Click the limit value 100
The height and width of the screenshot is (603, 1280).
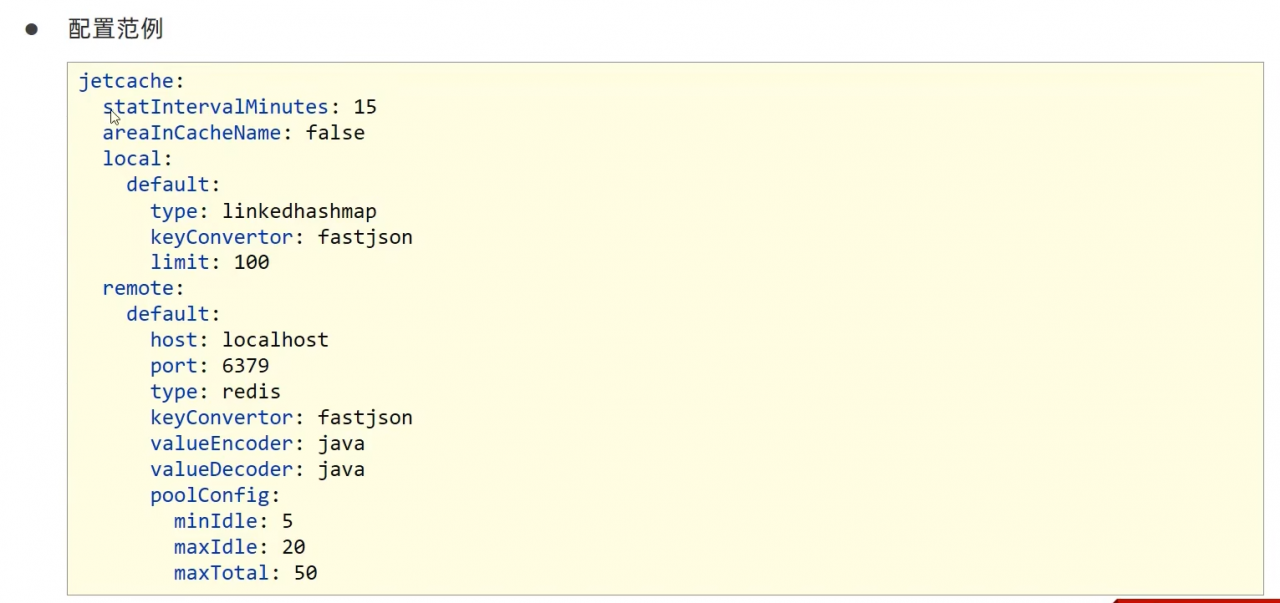251,263
